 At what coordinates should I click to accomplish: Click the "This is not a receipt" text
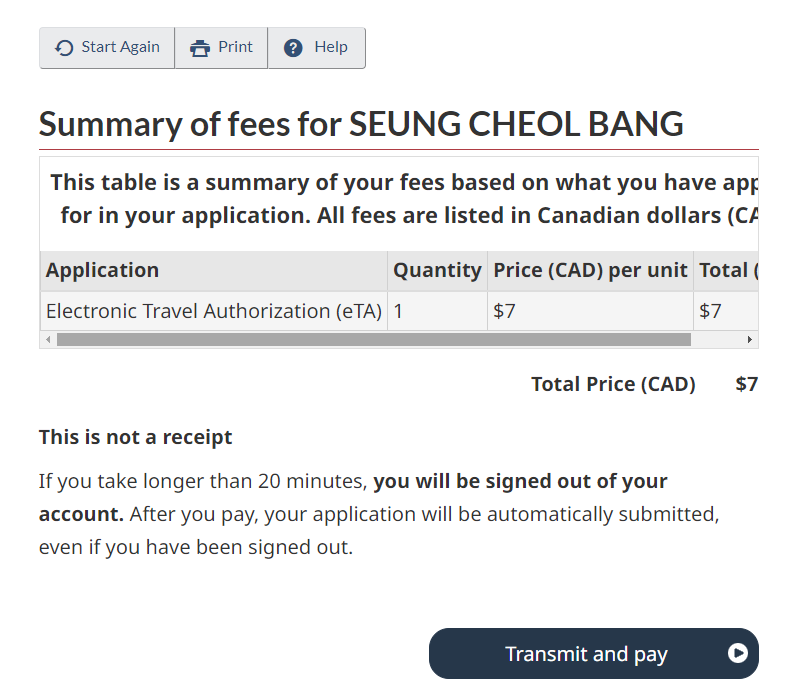tap(135, 437)
